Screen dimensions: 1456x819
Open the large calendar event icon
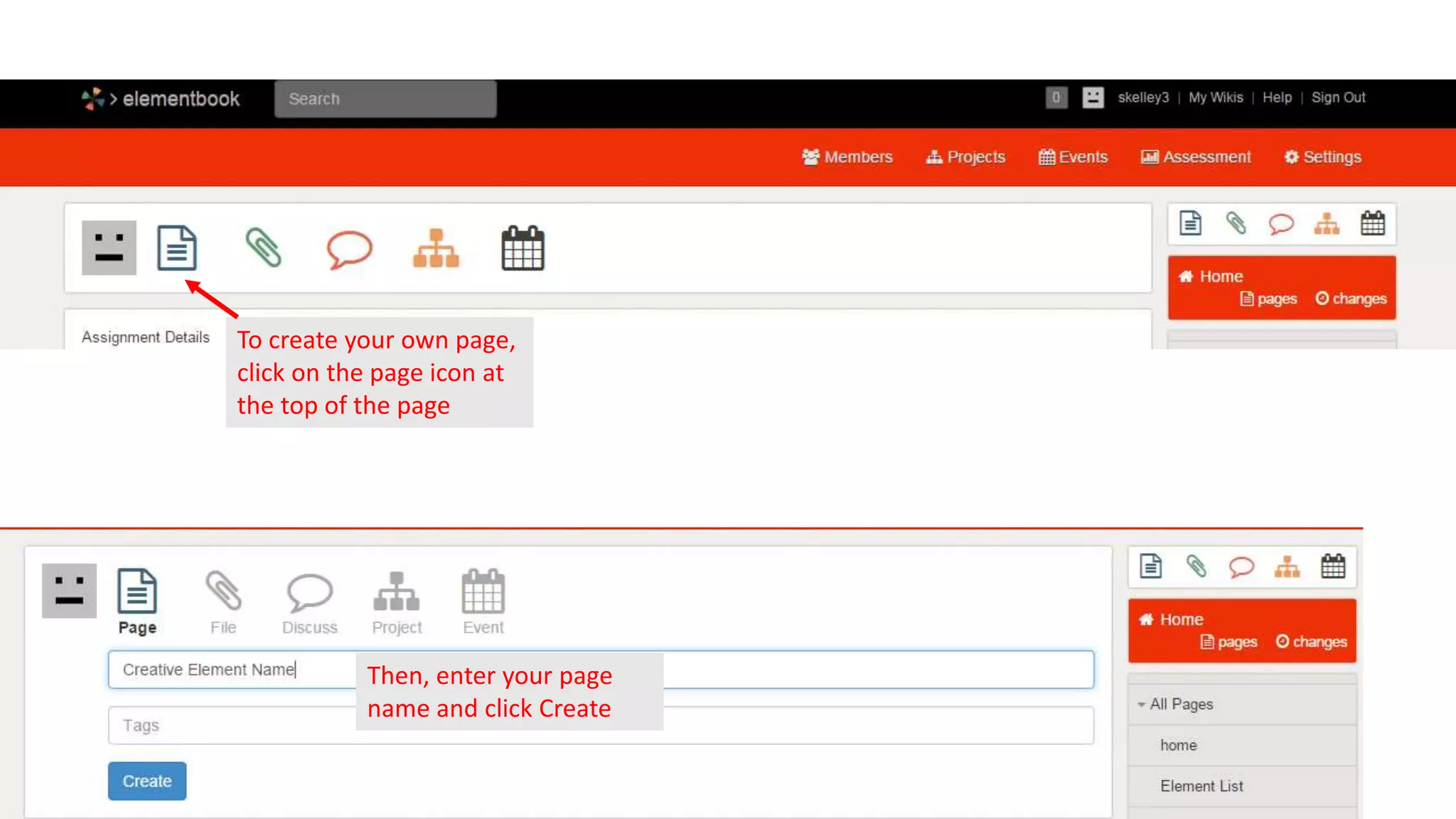click(523, 248)
